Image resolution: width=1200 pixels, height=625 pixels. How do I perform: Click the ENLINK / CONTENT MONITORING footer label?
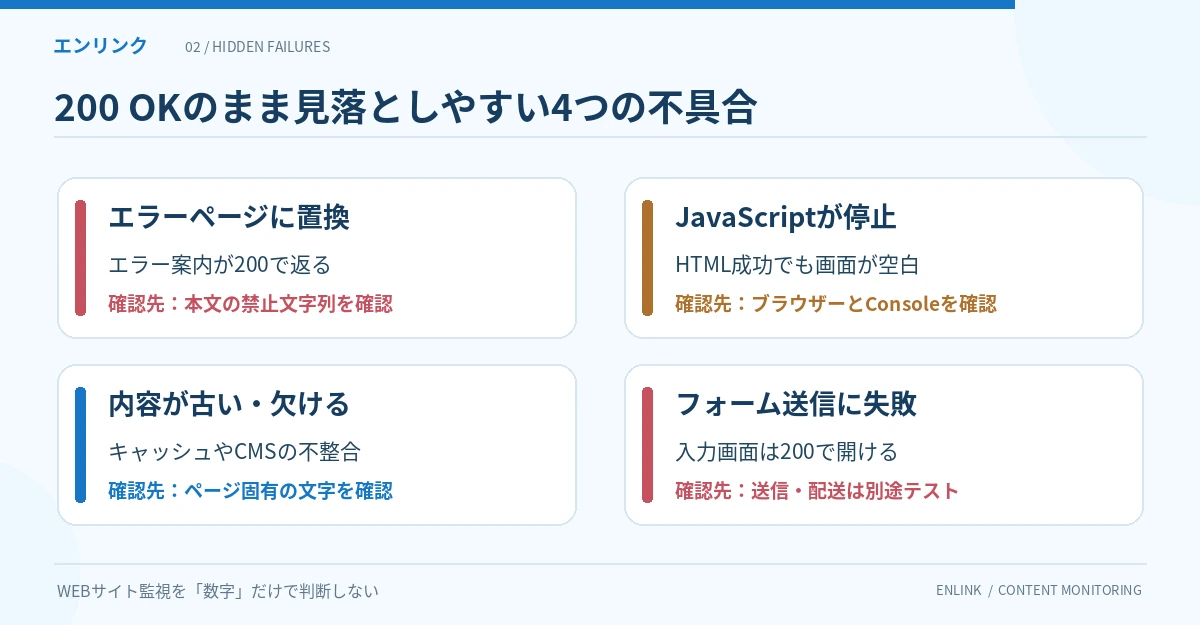(x=1039, y=590)
